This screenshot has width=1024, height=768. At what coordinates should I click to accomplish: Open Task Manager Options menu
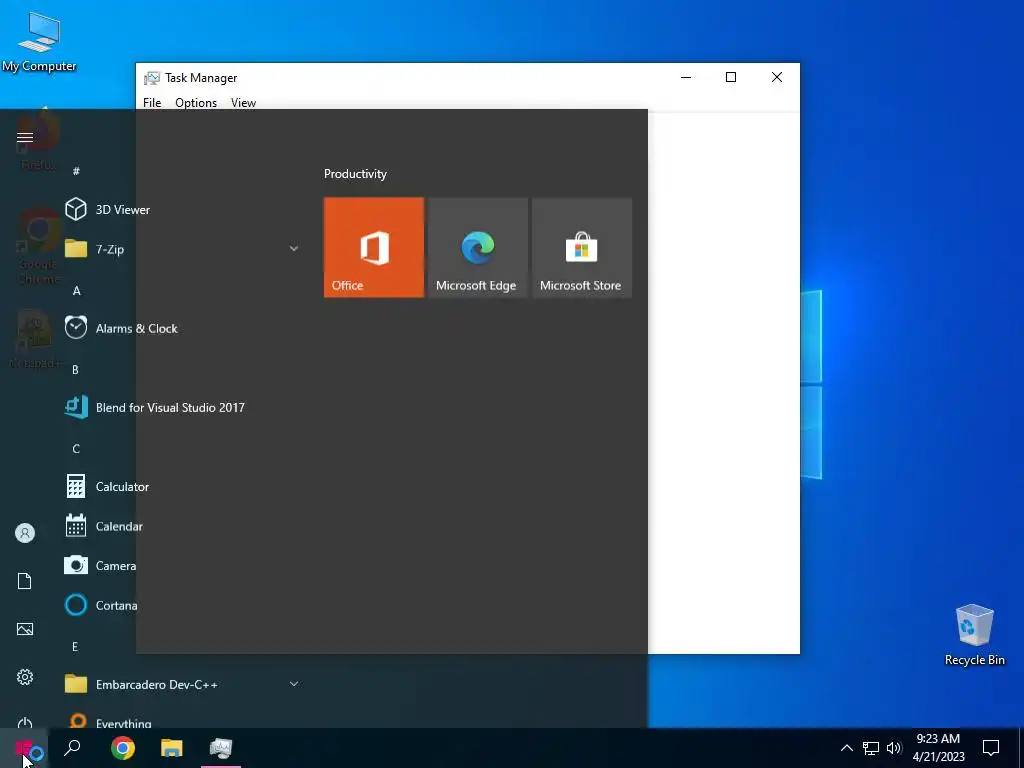click(196, 103)
